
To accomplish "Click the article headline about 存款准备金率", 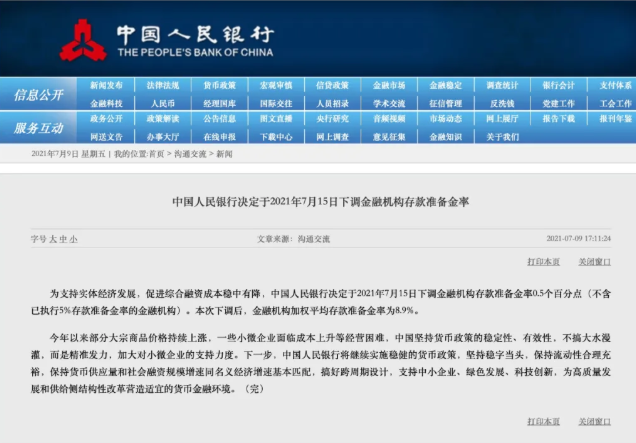I will click(x=320, y=202).
